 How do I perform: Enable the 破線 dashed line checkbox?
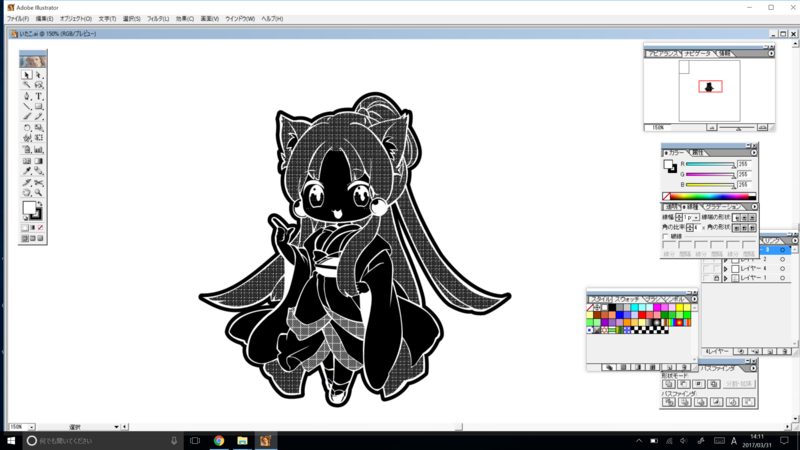click(x=666, y=237)
